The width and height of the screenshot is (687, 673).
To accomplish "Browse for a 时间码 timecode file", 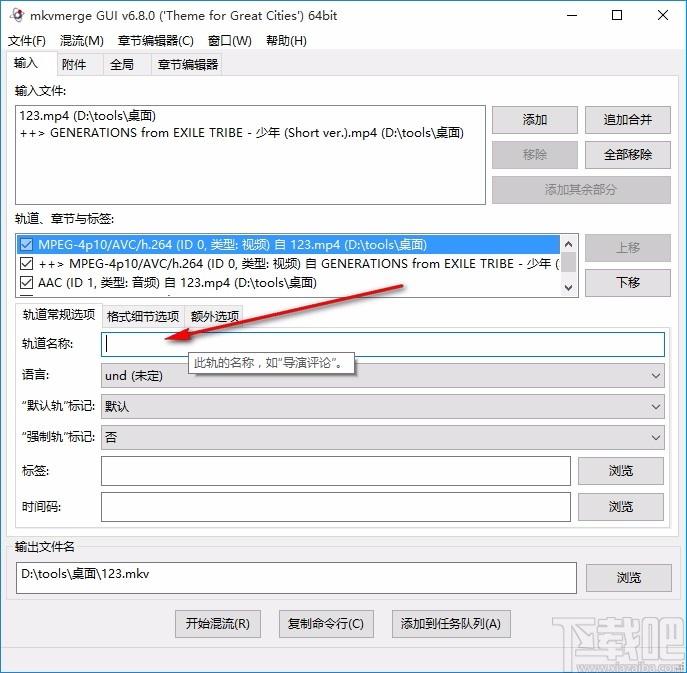I will tap(620, 507).
